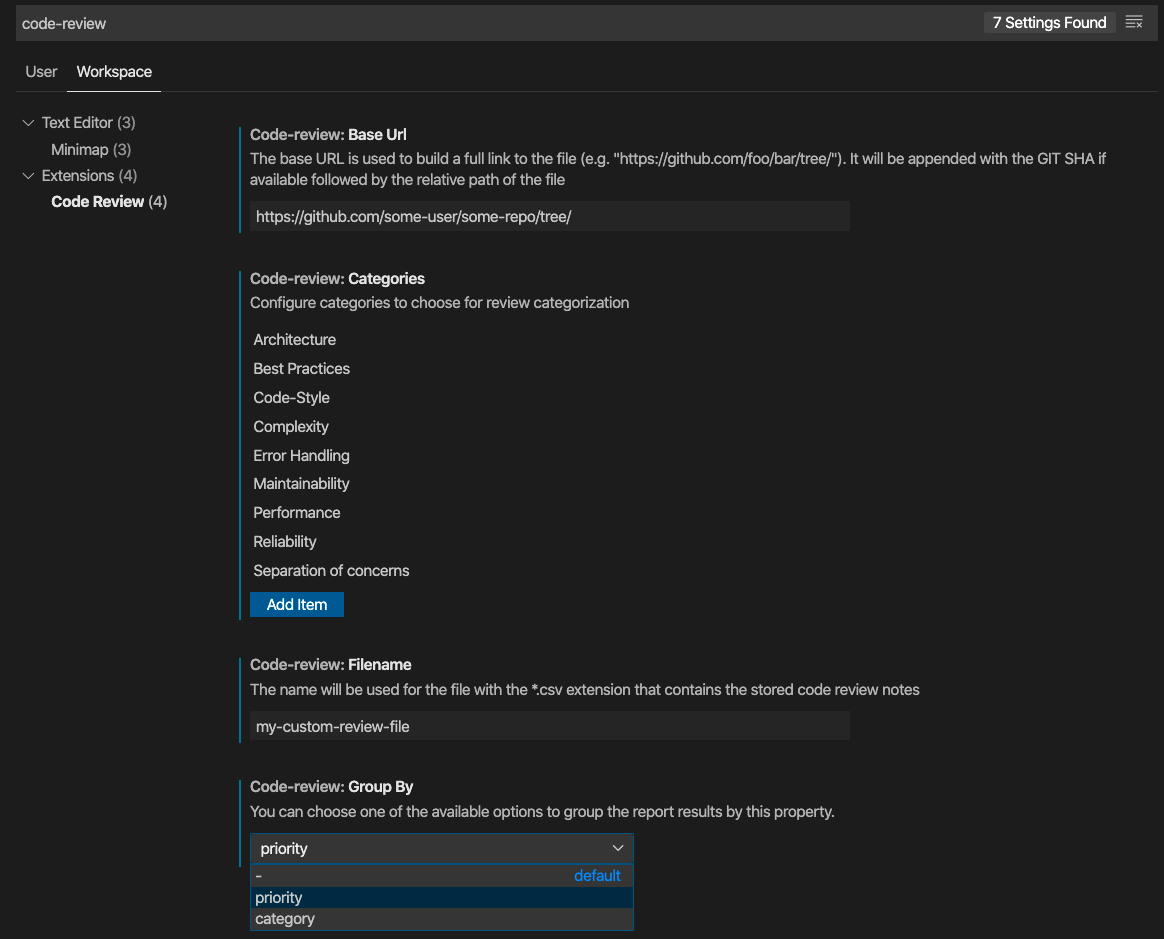The image size is (1164, 939).
Task: Choose the '-' default dropdown option
Action: pos(442,876)
